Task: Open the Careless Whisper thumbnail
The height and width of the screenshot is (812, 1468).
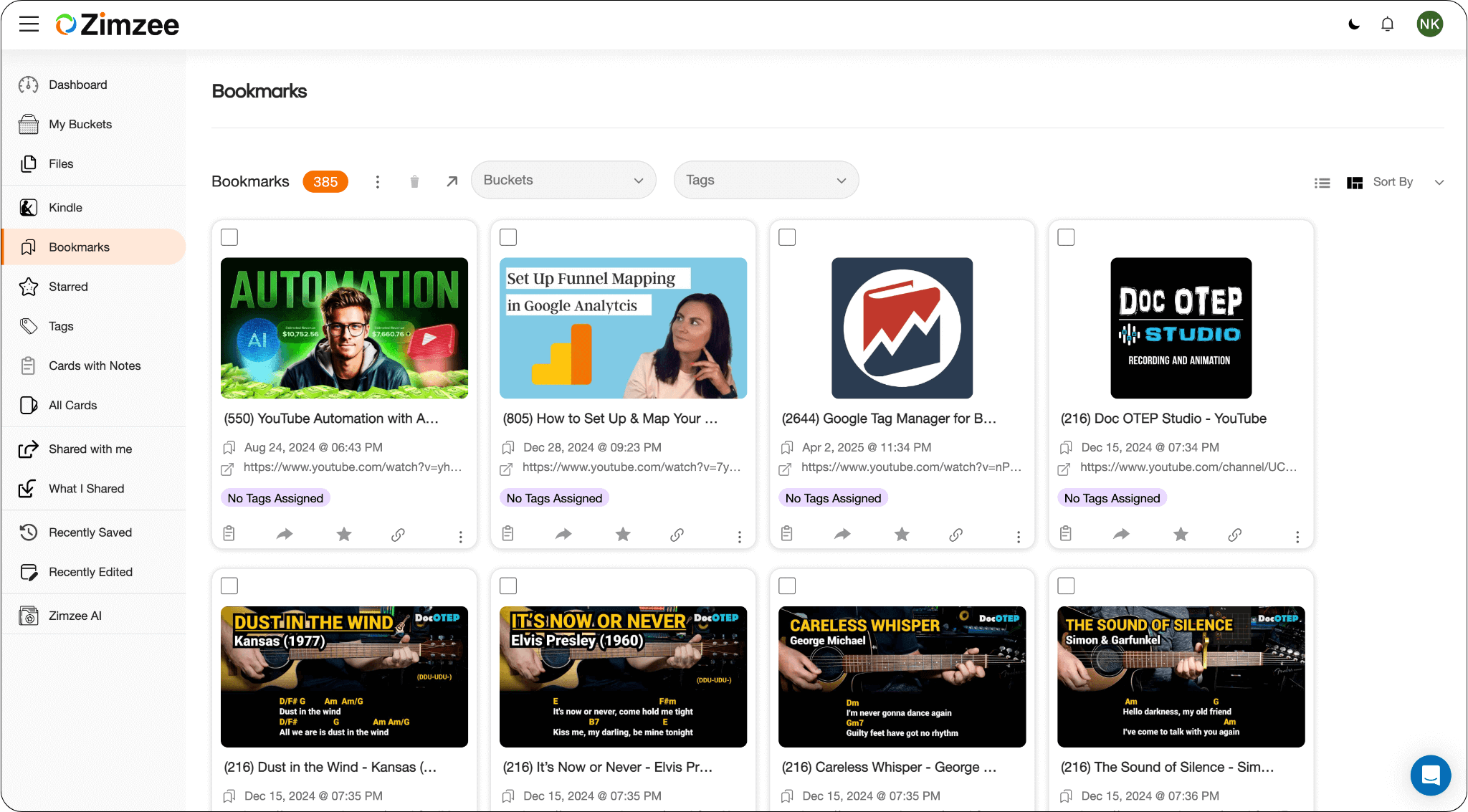Action: (x=902, y=677)
